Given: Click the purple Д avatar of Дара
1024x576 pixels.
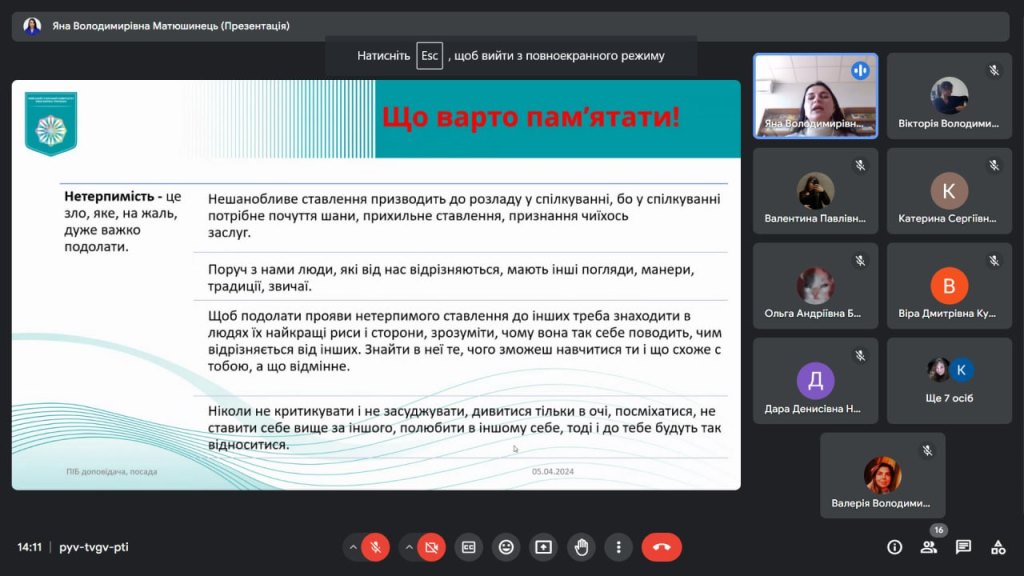Looking at the screenshot, I should (x=816, y=380).
